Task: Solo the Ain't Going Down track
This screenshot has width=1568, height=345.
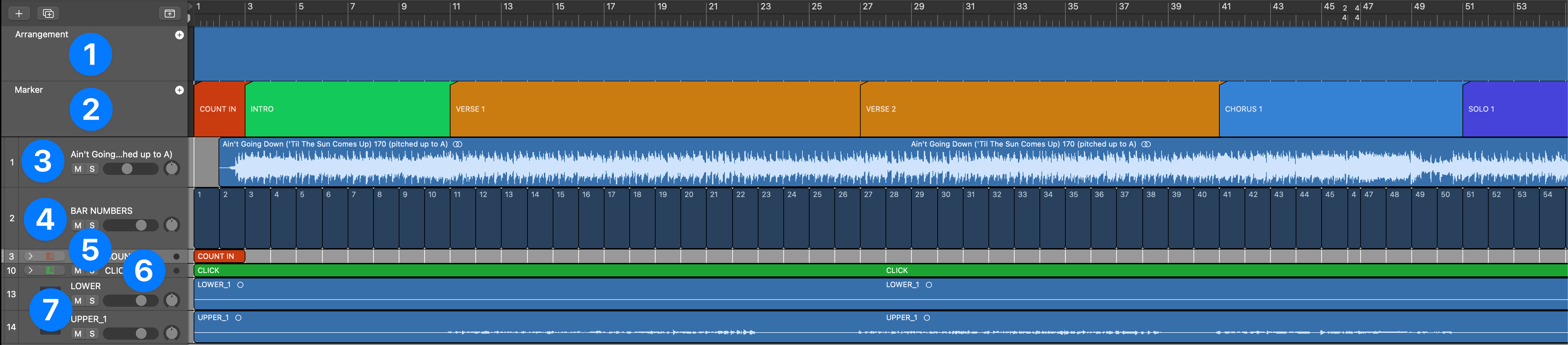Action: (x=92, y=170)
